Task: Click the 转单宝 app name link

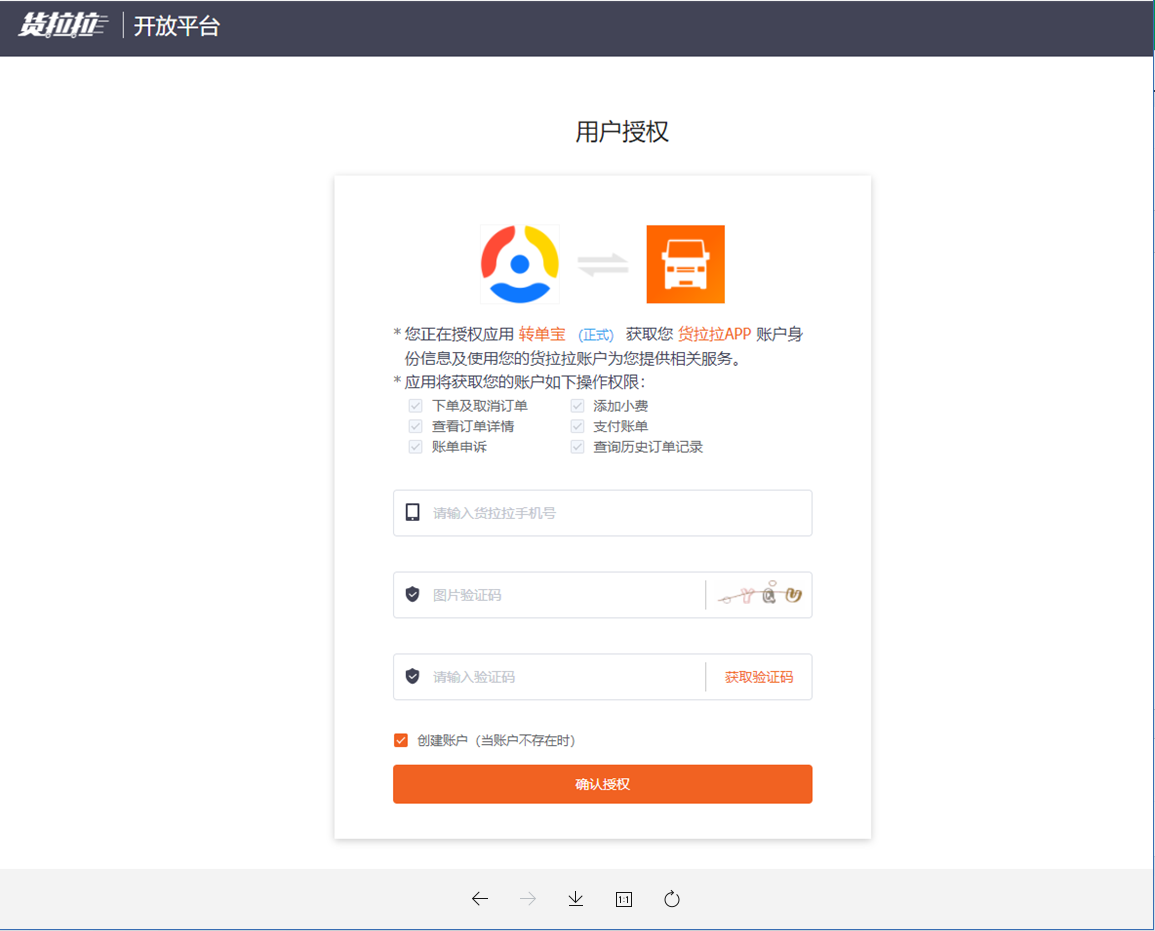Action: click(x=542, y=334)
